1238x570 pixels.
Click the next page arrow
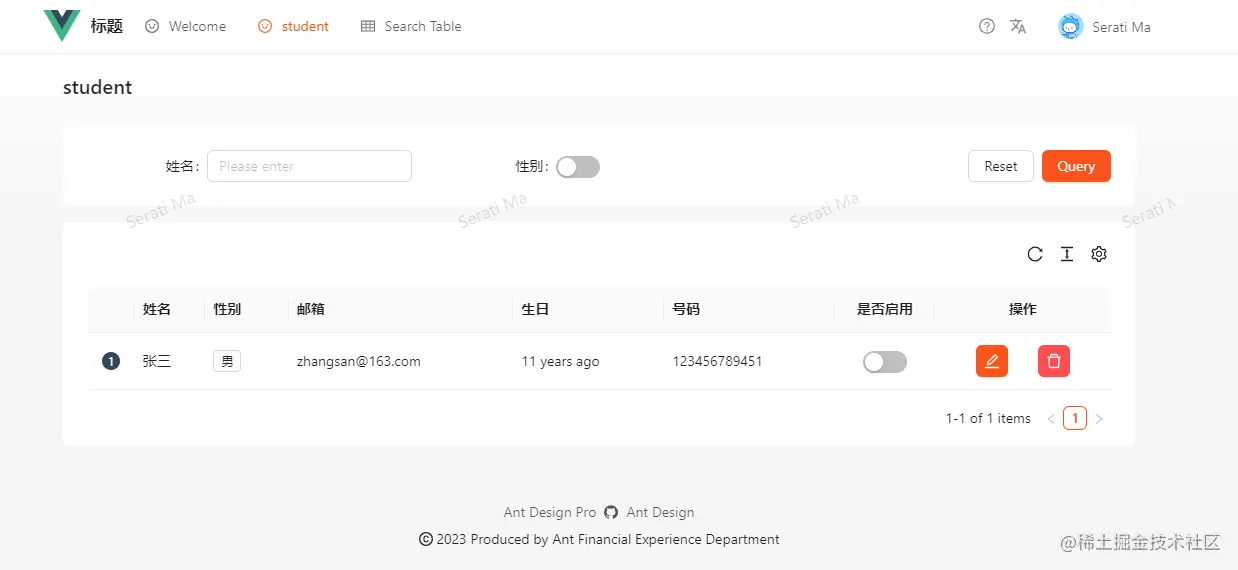[x=1099, y=419]
